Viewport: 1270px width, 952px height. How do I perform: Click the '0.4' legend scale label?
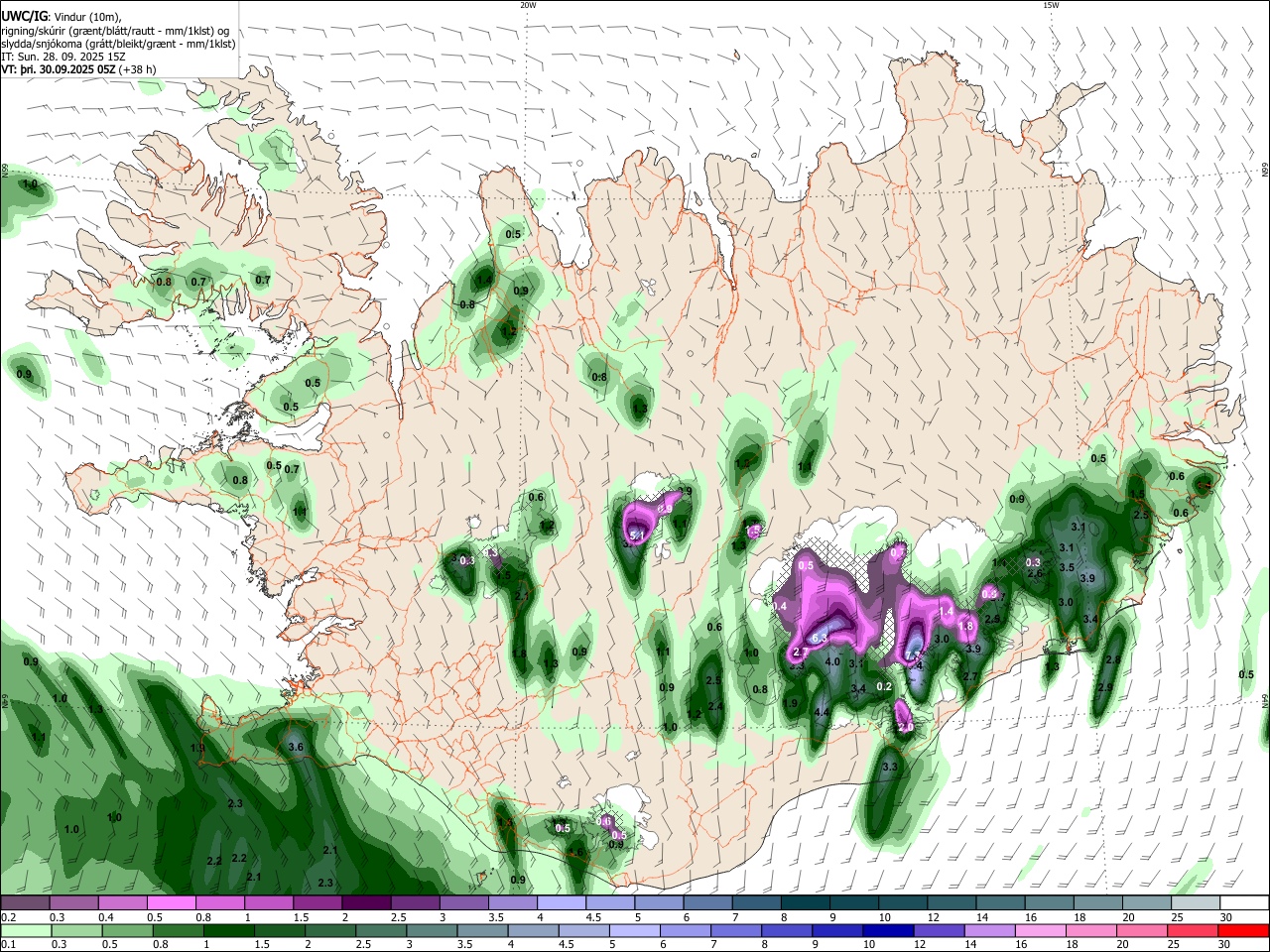click(x=106, y=917)
